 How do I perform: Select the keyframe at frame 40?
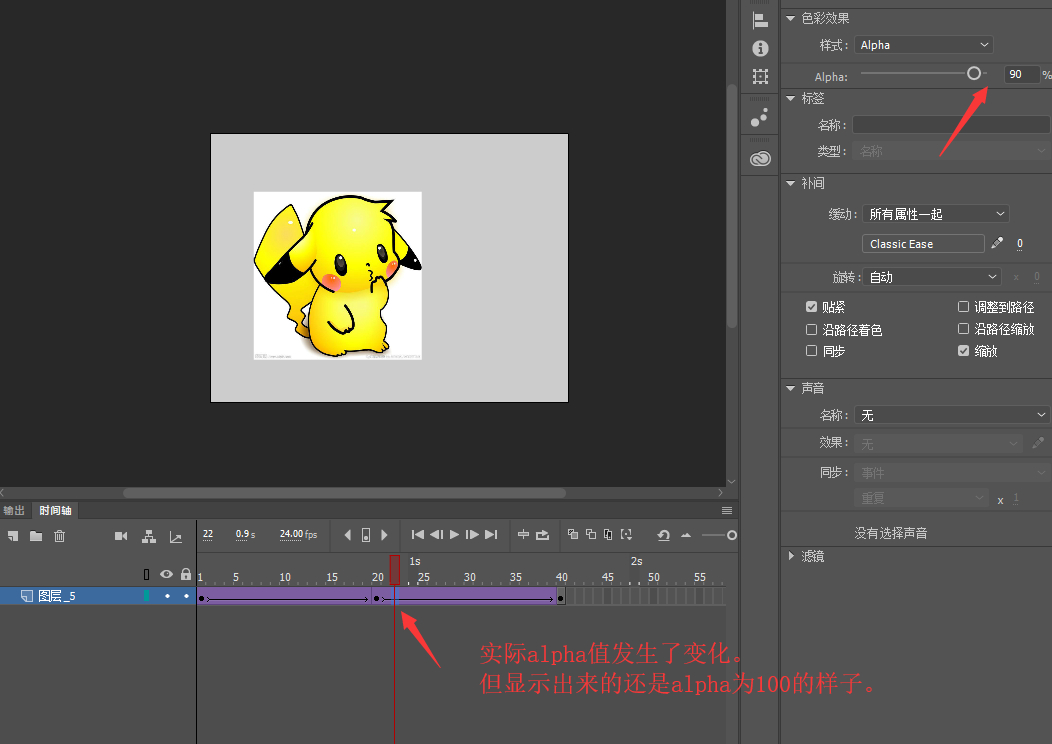pos(561,597)
